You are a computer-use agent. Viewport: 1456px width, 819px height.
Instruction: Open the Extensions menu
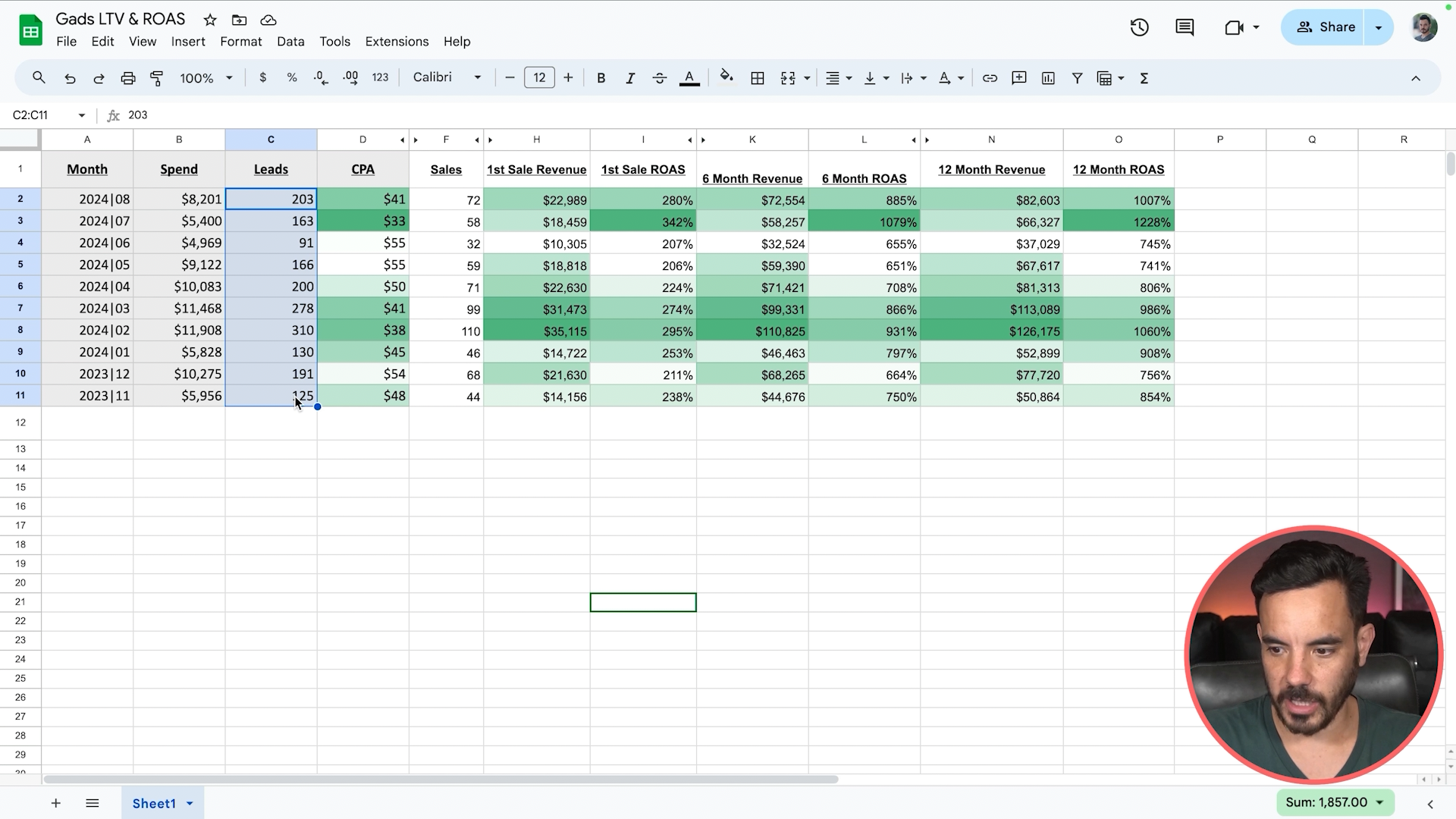tap(397, 42)
